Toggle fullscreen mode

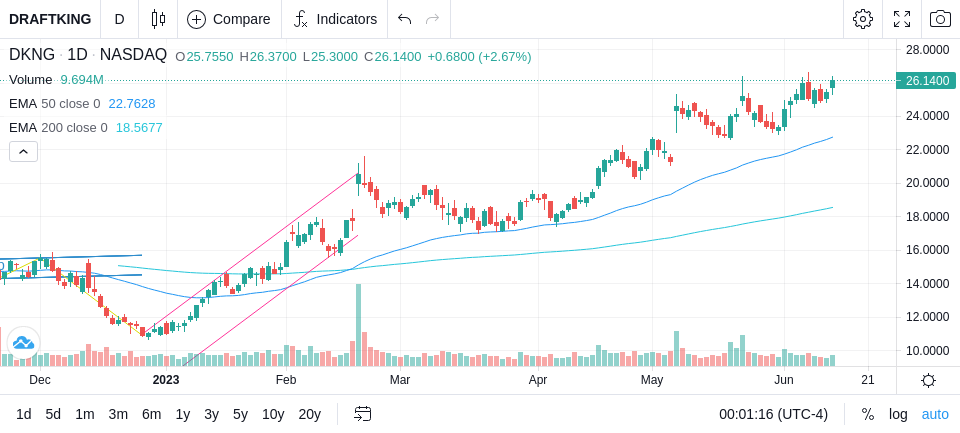(x=902, y=19)
